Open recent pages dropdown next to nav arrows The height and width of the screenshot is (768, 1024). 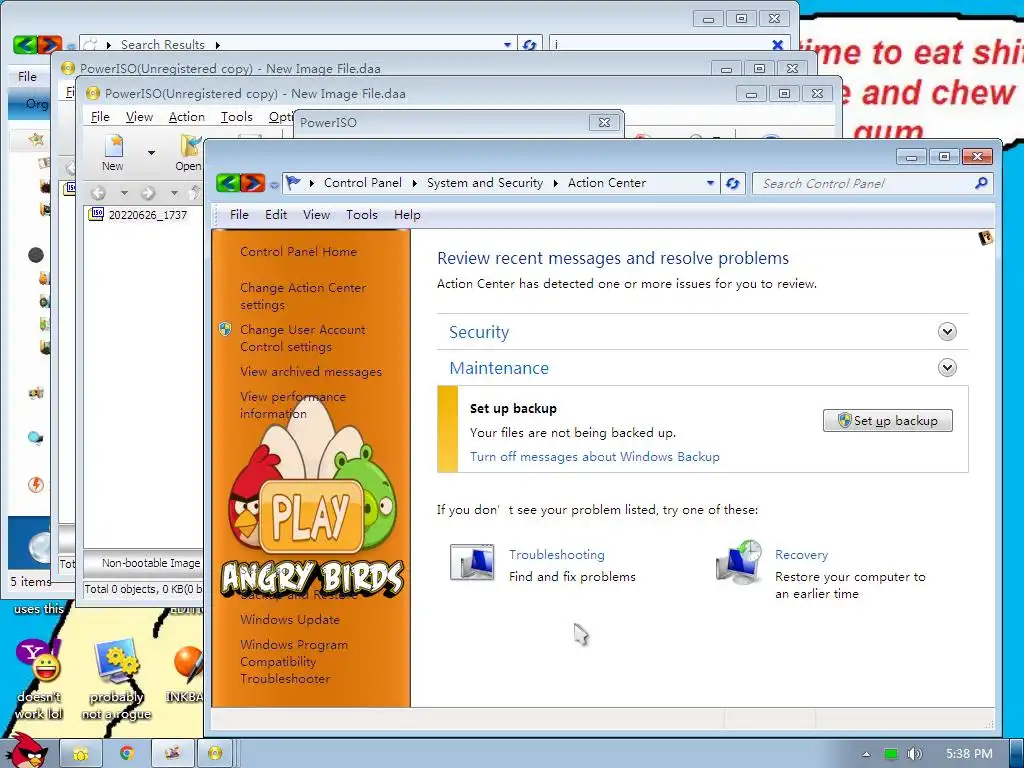274,185
